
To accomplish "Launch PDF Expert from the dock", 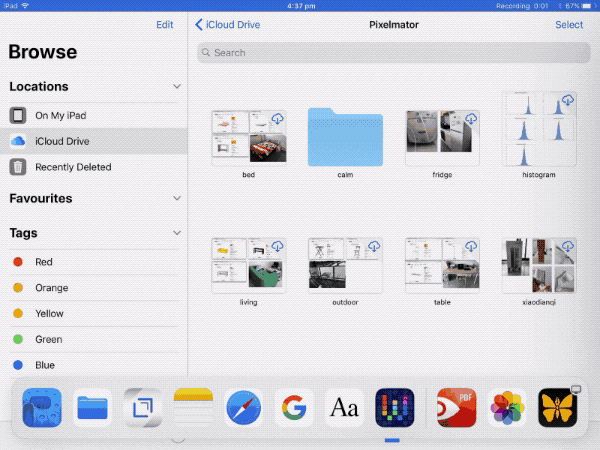I will point(457,408).
